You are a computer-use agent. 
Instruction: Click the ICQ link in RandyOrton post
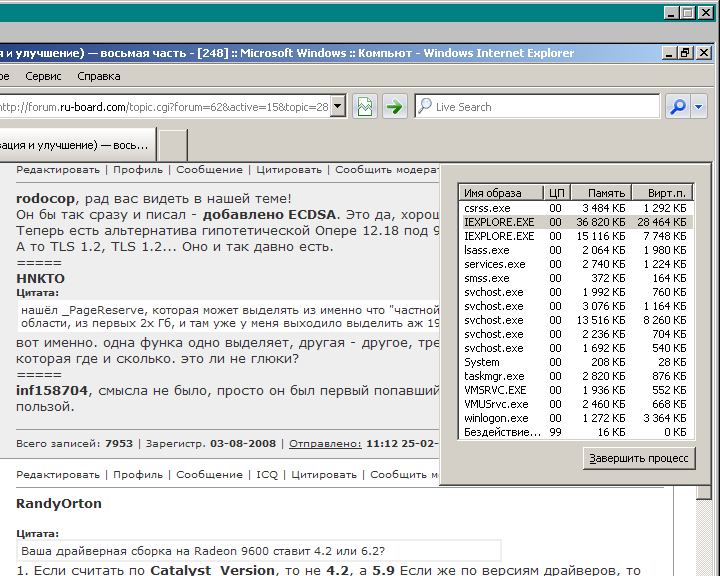pyautogui.click(x=267, y=475)
